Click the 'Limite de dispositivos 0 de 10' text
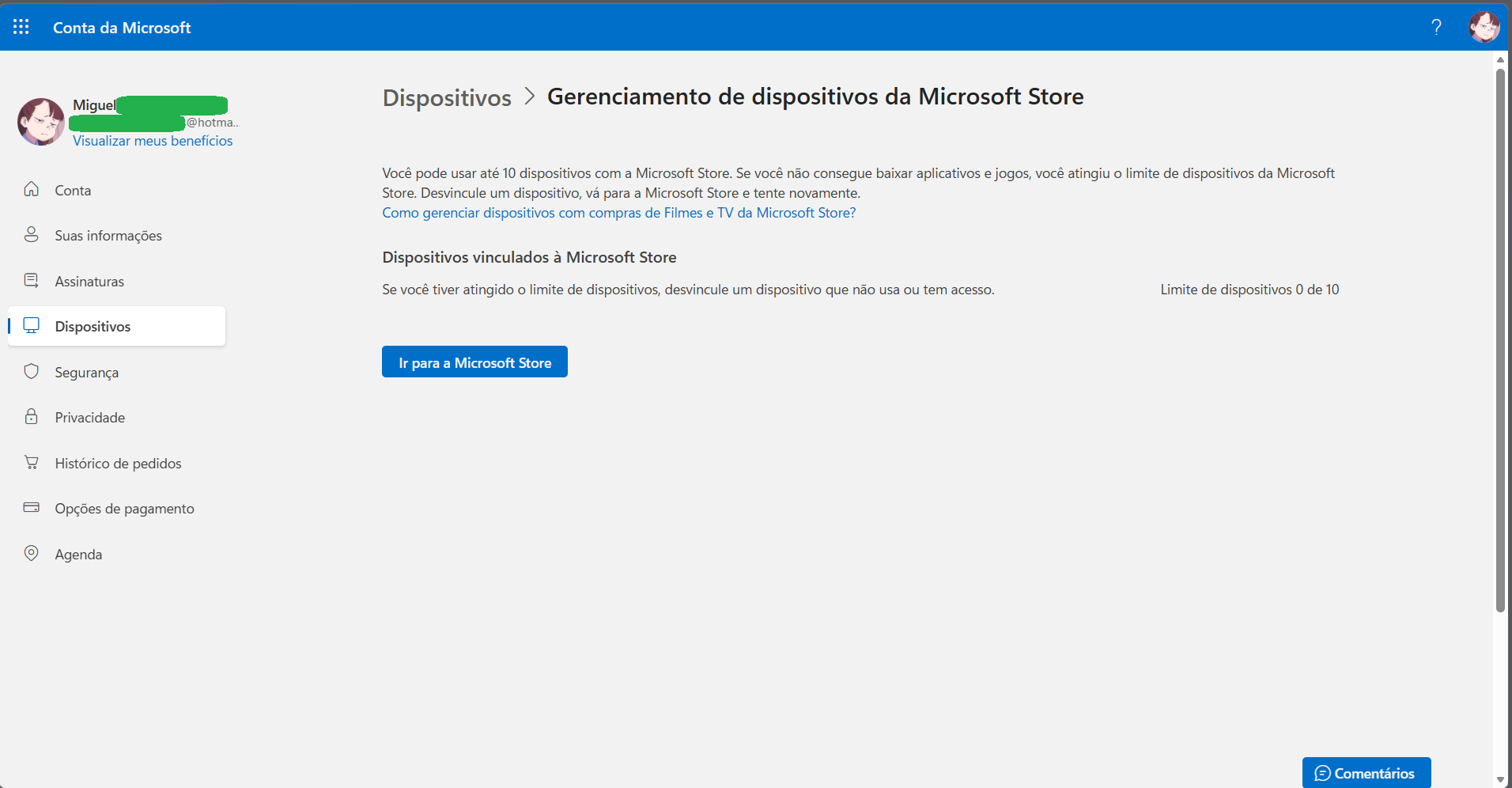 [x=1249, y=290]
